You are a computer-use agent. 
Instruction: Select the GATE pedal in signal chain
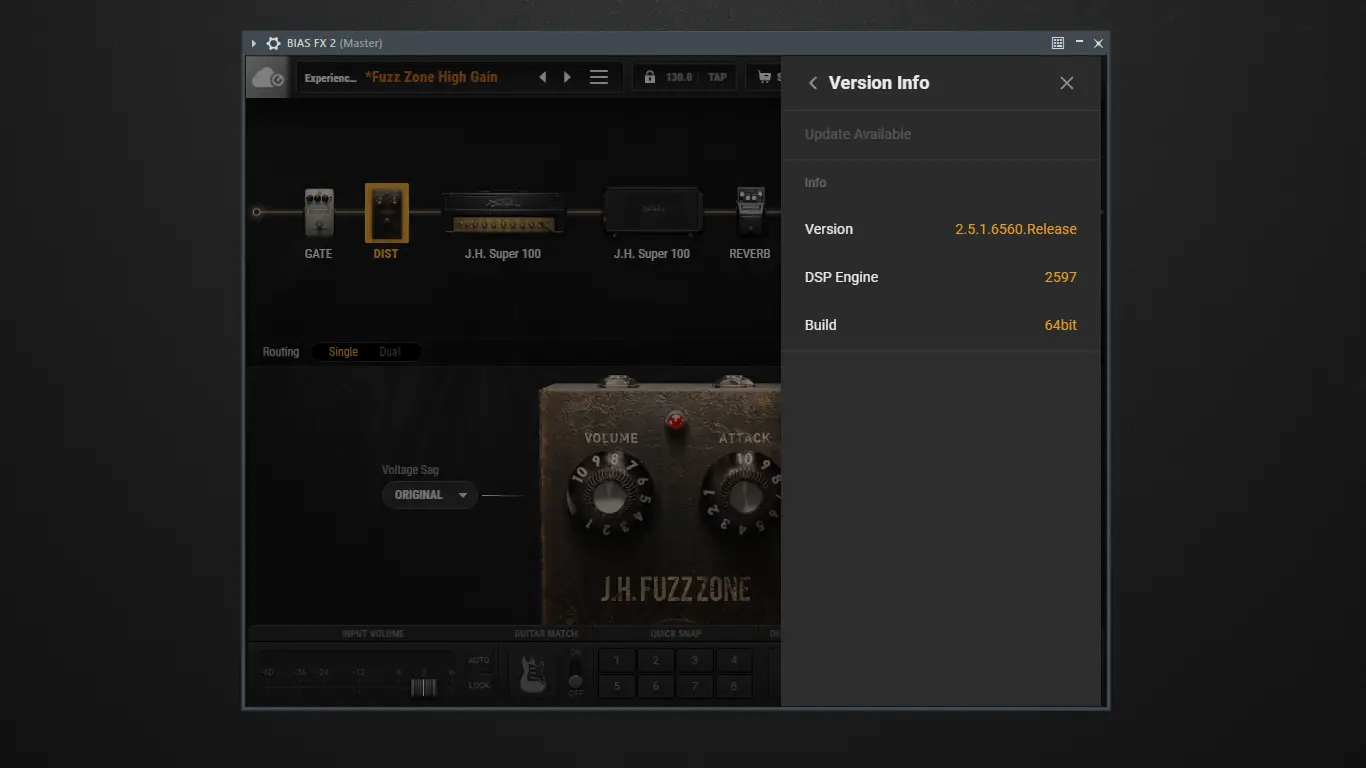point(319,212)
